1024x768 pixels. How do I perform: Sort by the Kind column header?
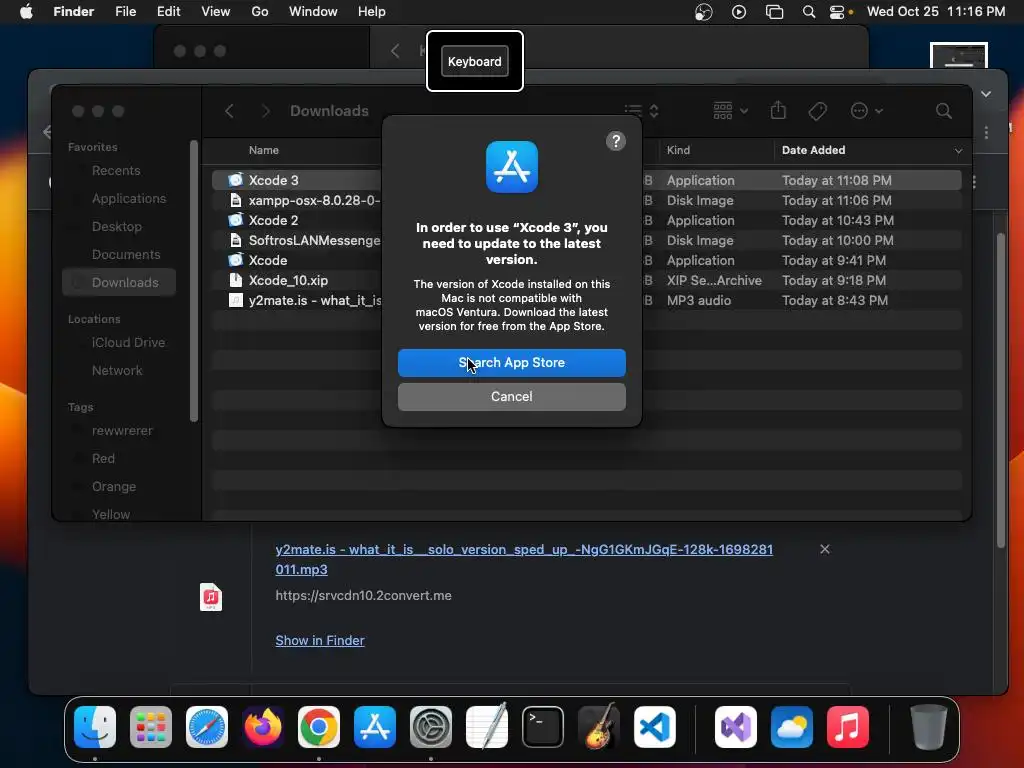click(678, 150)
